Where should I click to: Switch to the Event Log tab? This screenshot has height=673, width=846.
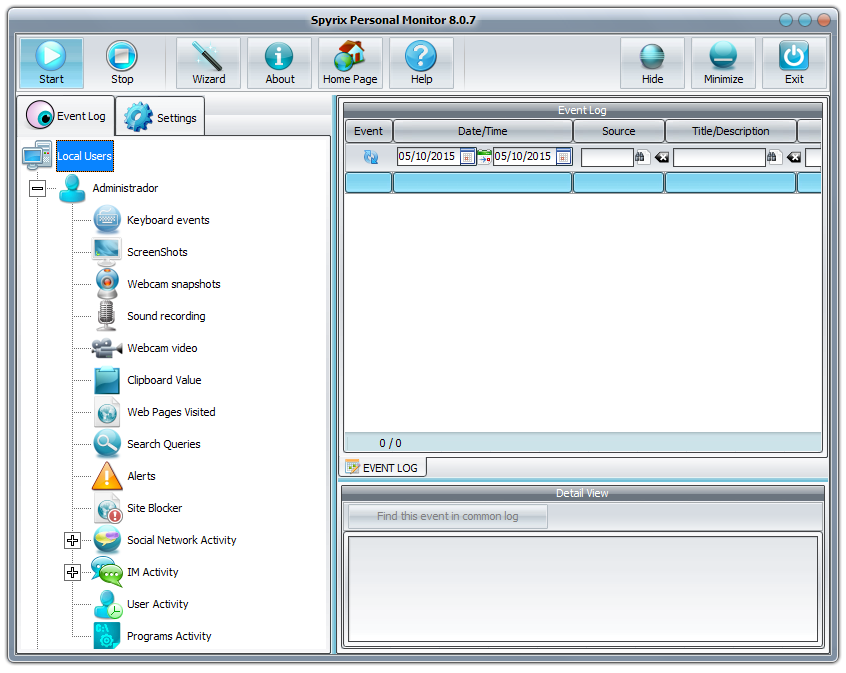66,115
